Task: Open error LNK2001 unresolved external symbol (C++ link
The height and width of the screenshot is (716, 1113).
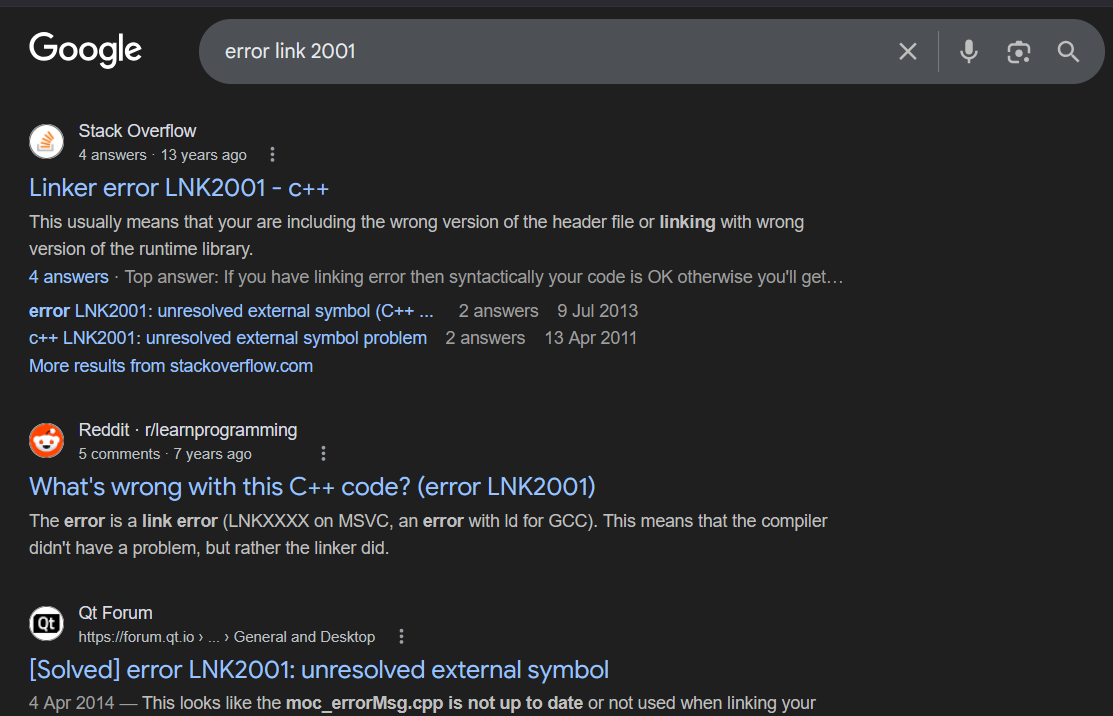Action: (230, 311)
